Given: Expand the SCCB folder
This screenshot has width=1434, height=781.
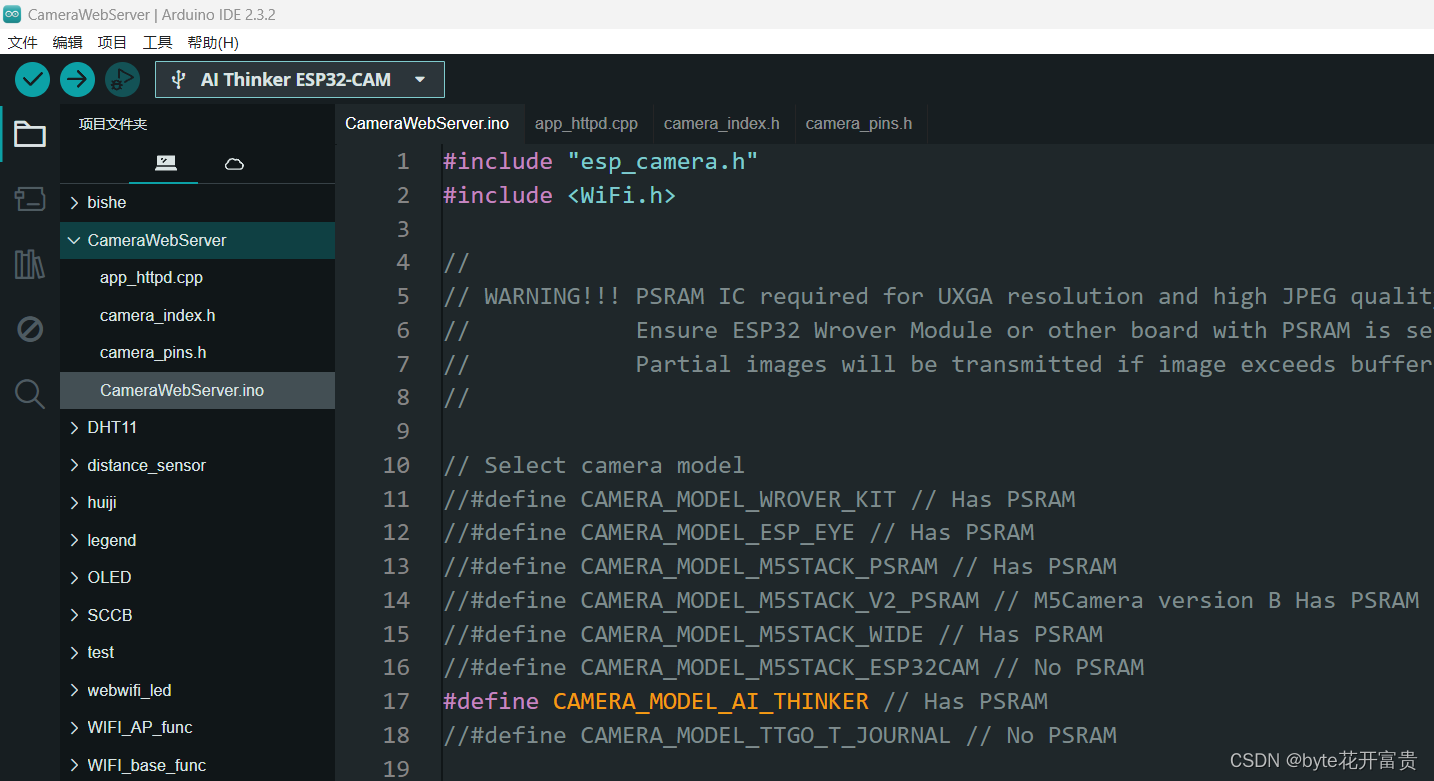Looking at the screenshot, I should 198,615.
